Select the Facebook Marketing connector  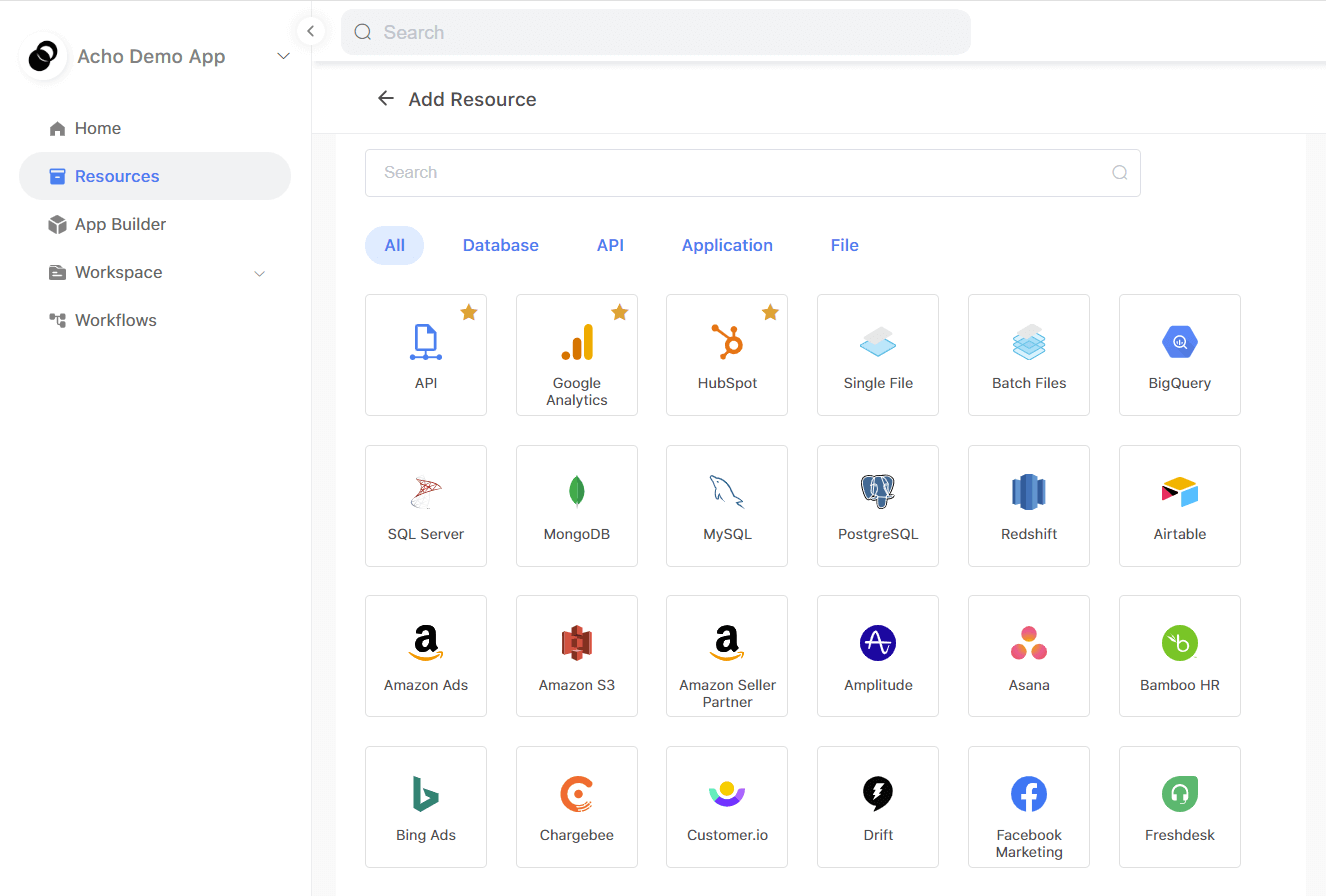click(1029, 807)
